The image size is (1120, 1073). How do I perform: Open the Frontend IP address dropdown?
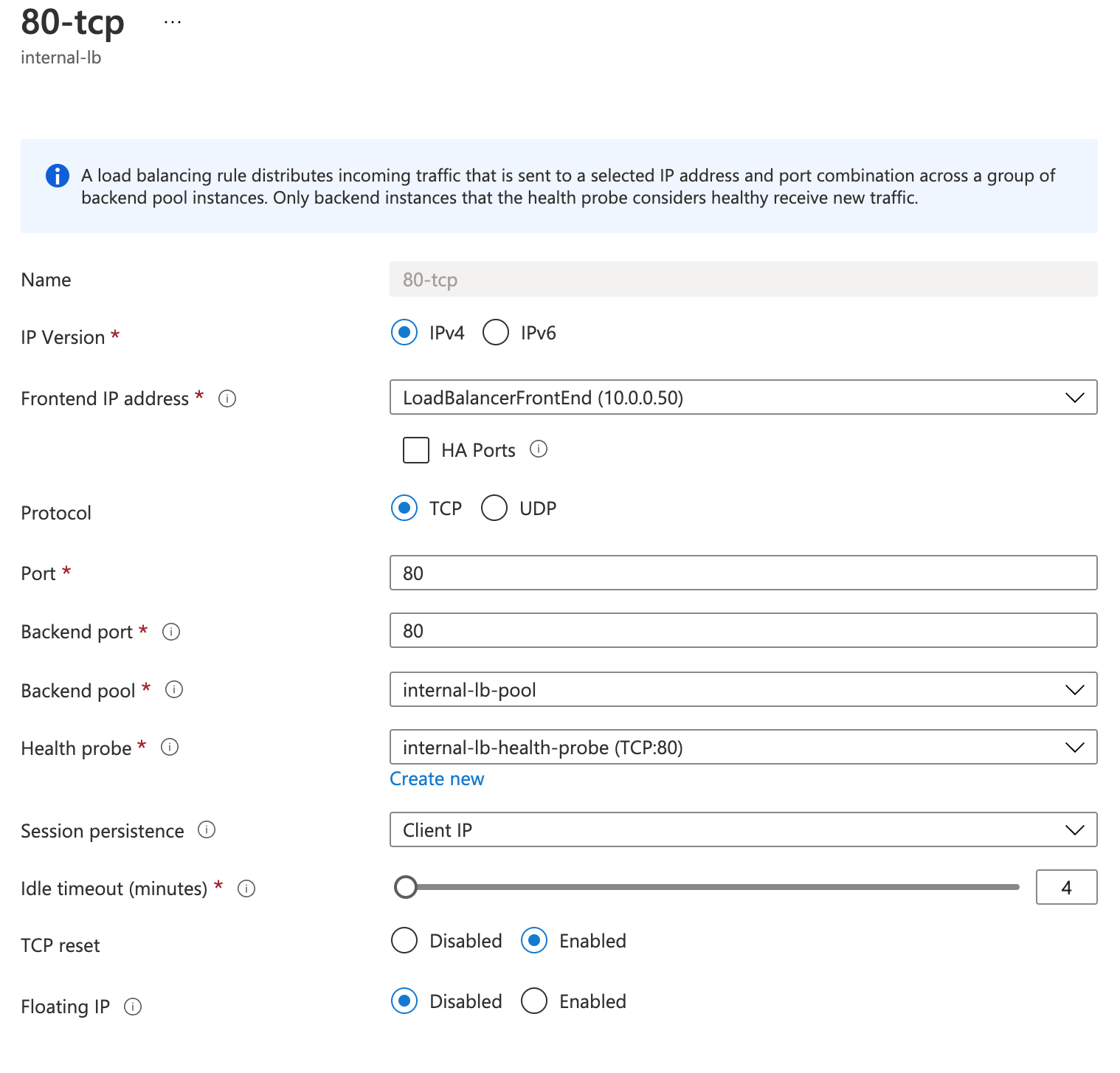tap(744, 397)
